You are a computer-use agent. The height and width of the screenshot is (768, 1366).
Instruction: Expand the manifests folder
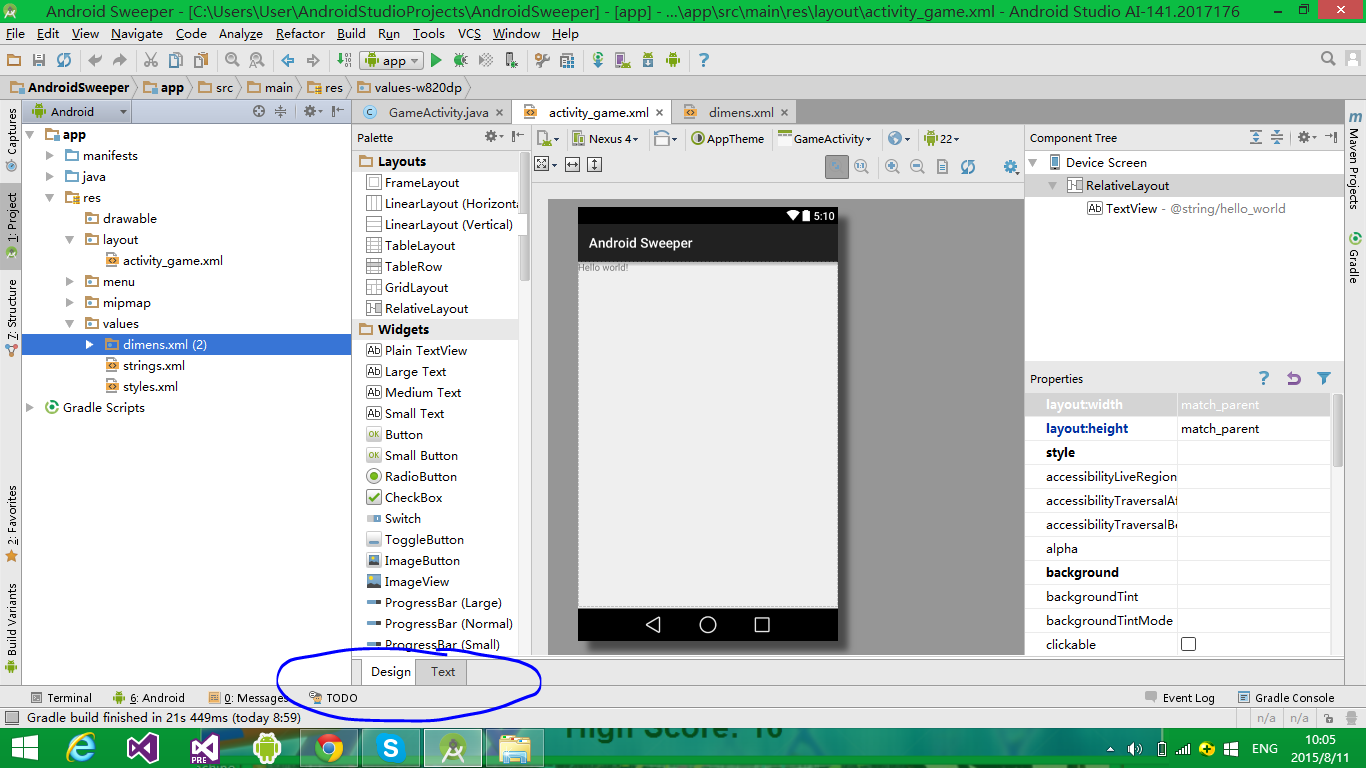coord(50,156)
